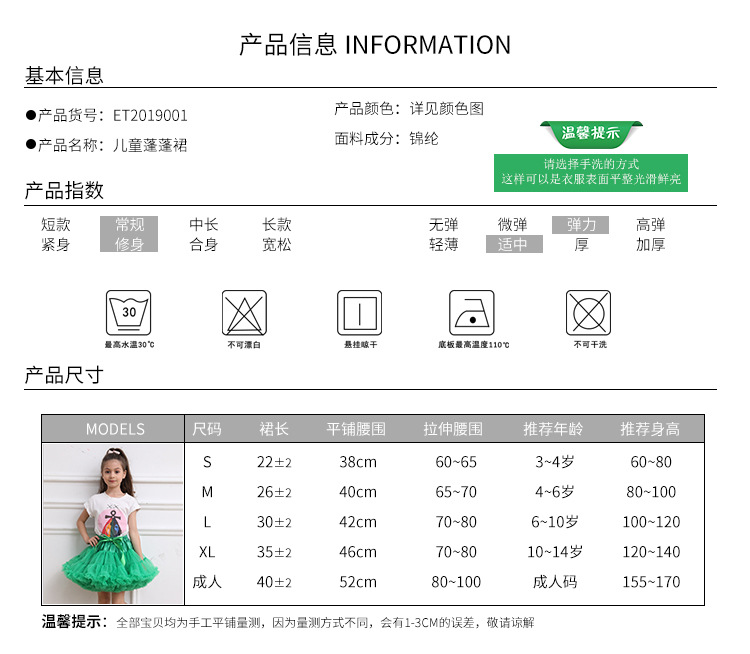Click the 30°C wash temperature icon
750x654 pixels.
128,312
